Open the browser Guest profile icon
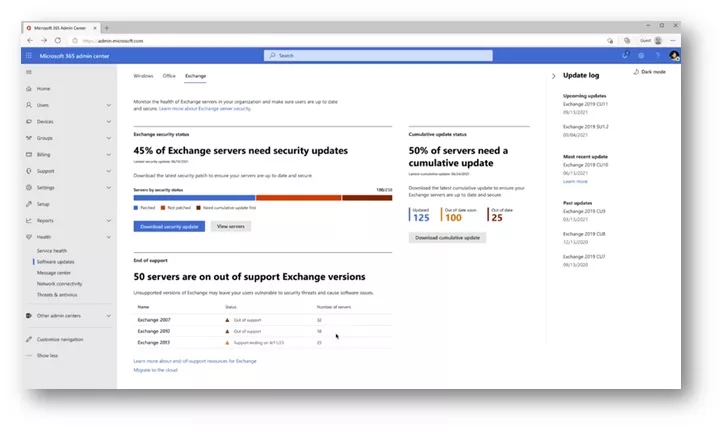 658,41
